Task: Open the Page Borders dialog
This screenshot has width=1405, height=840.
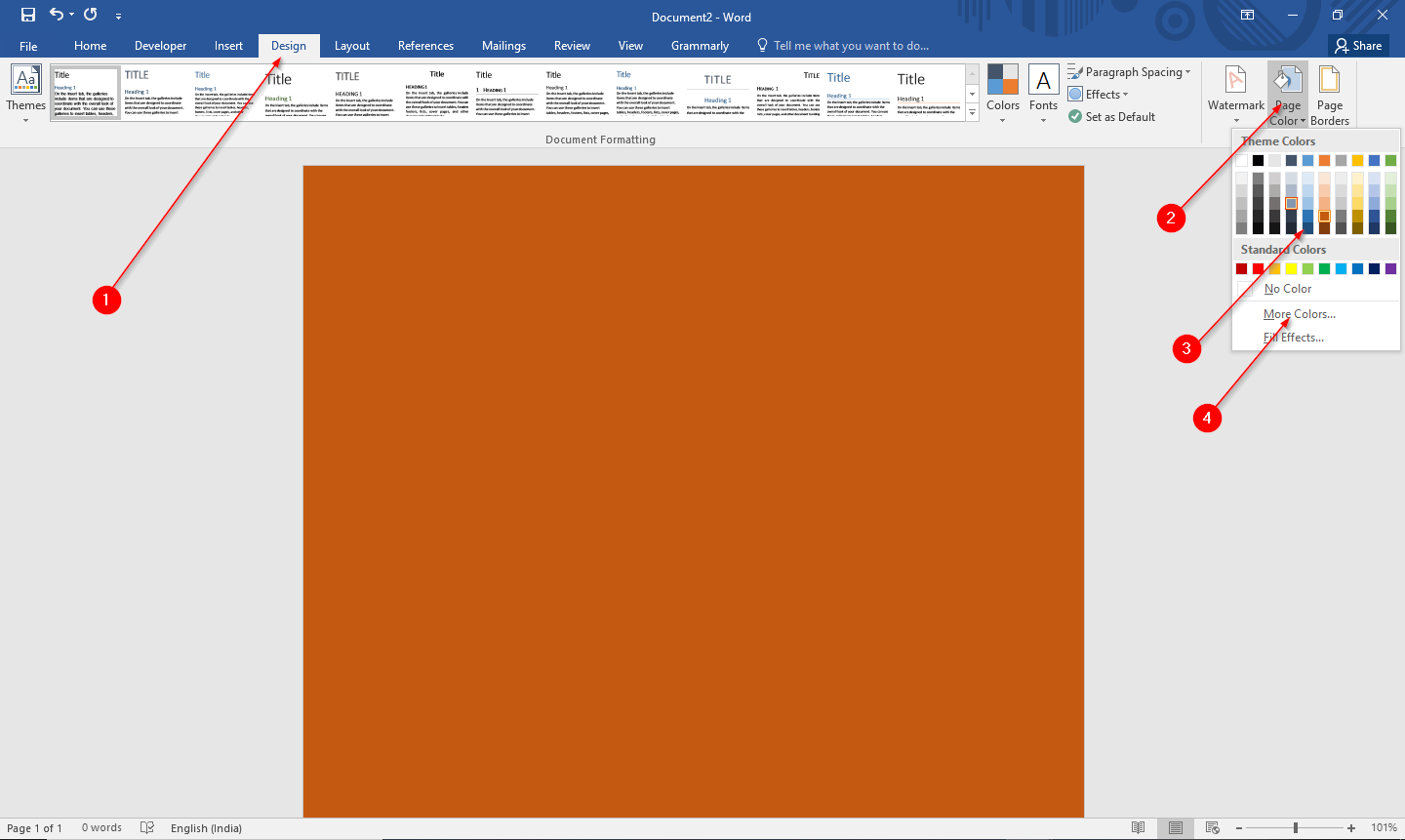Action: [x=1330, y=94]
